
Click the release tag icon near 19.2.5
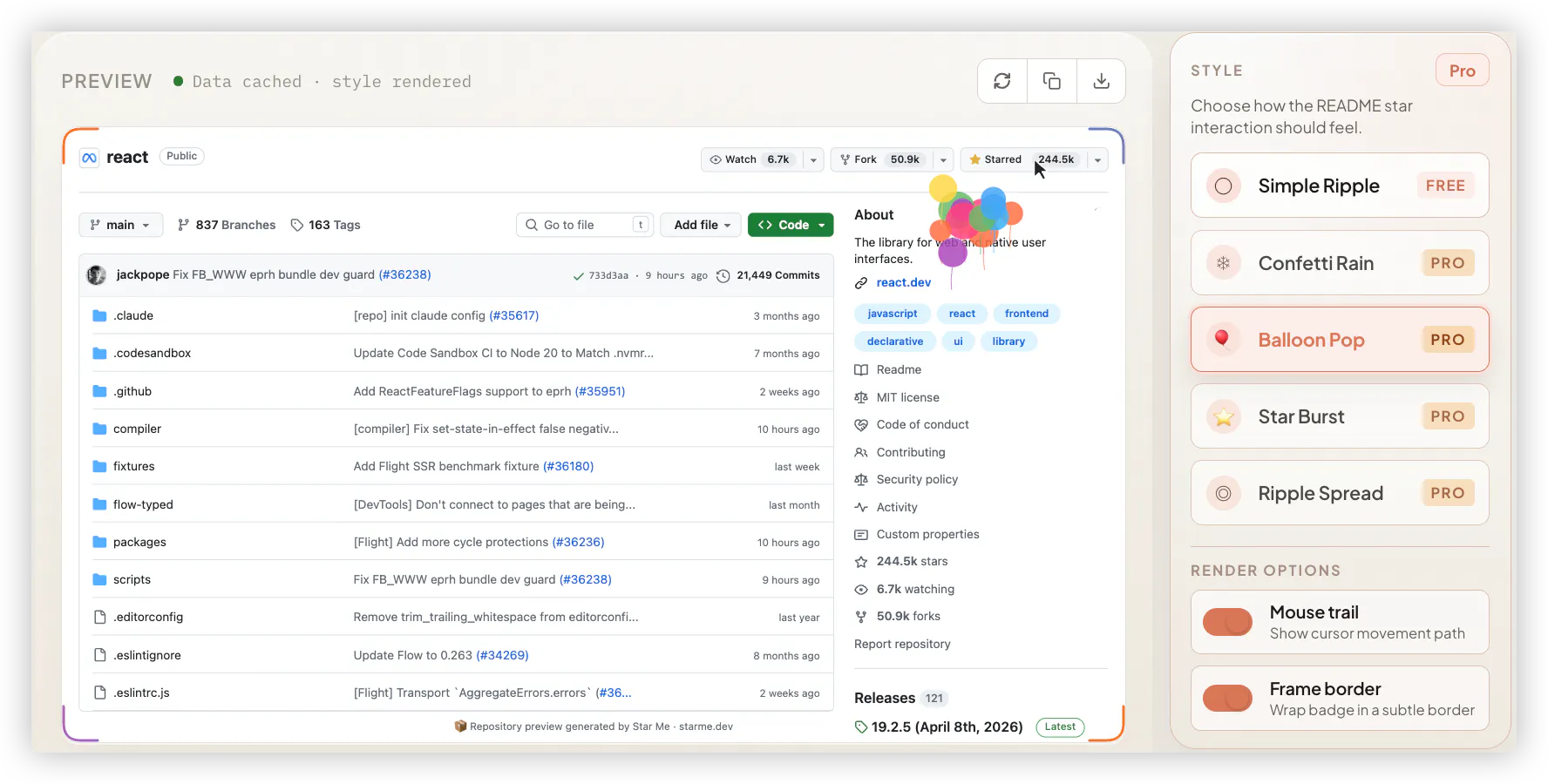coord(861,727)
